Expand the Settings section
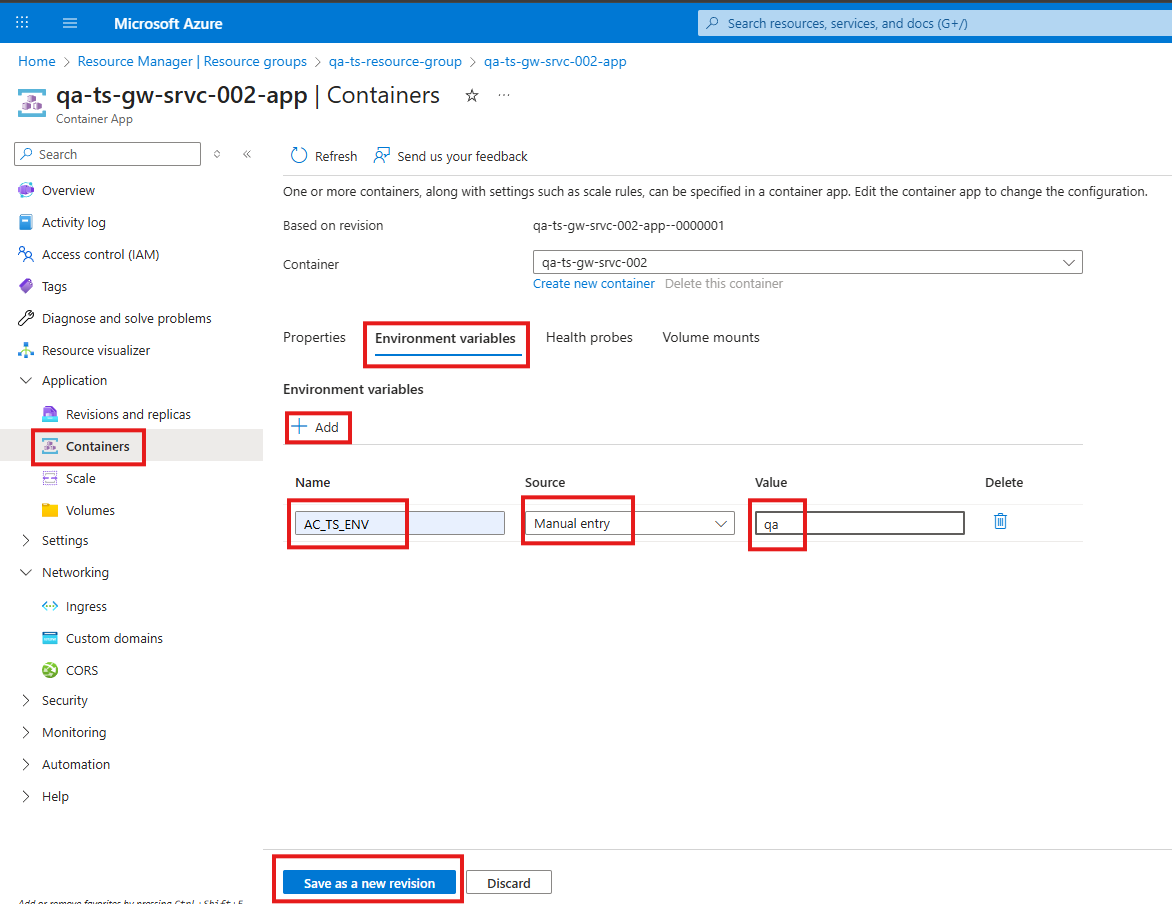1172x904 pixels. (x=26, y=541)
